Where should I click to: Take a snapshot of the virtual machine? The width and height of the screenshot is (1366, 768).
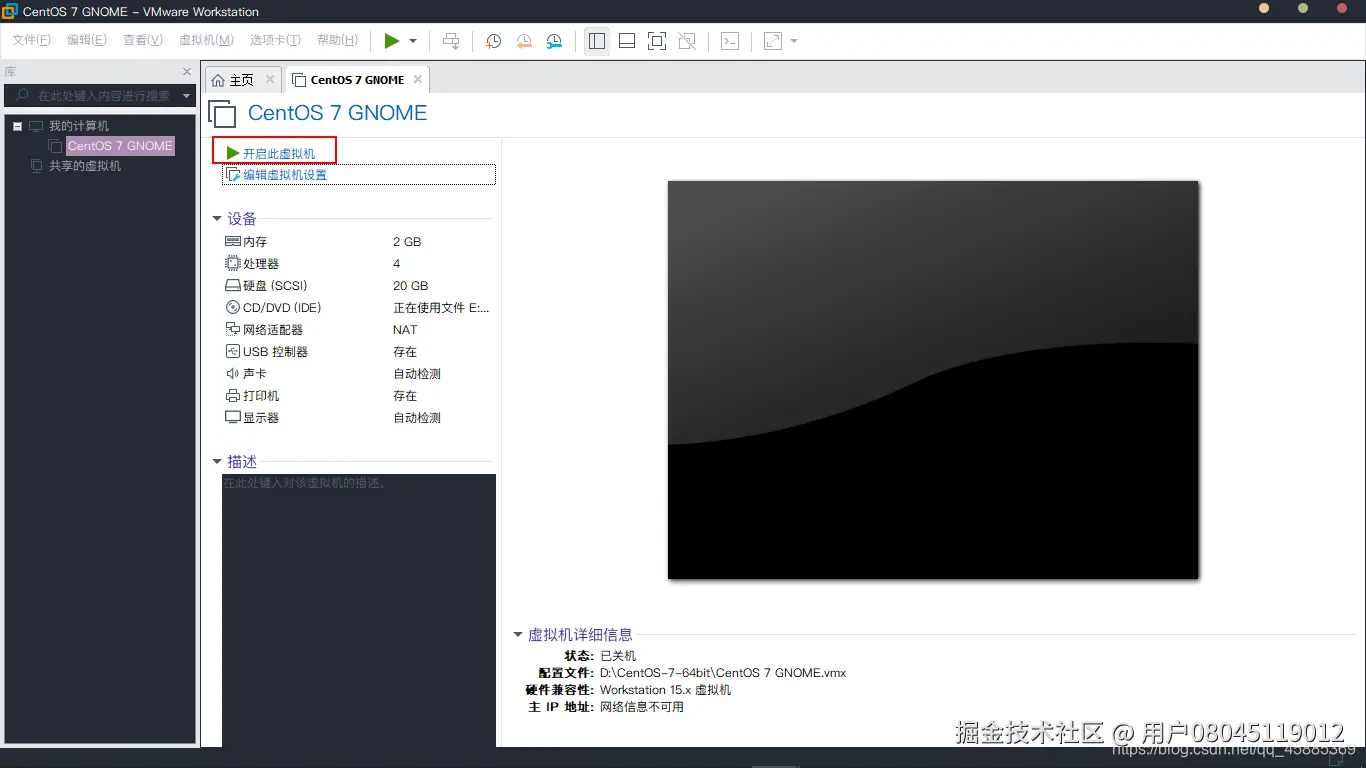[492, 41]
